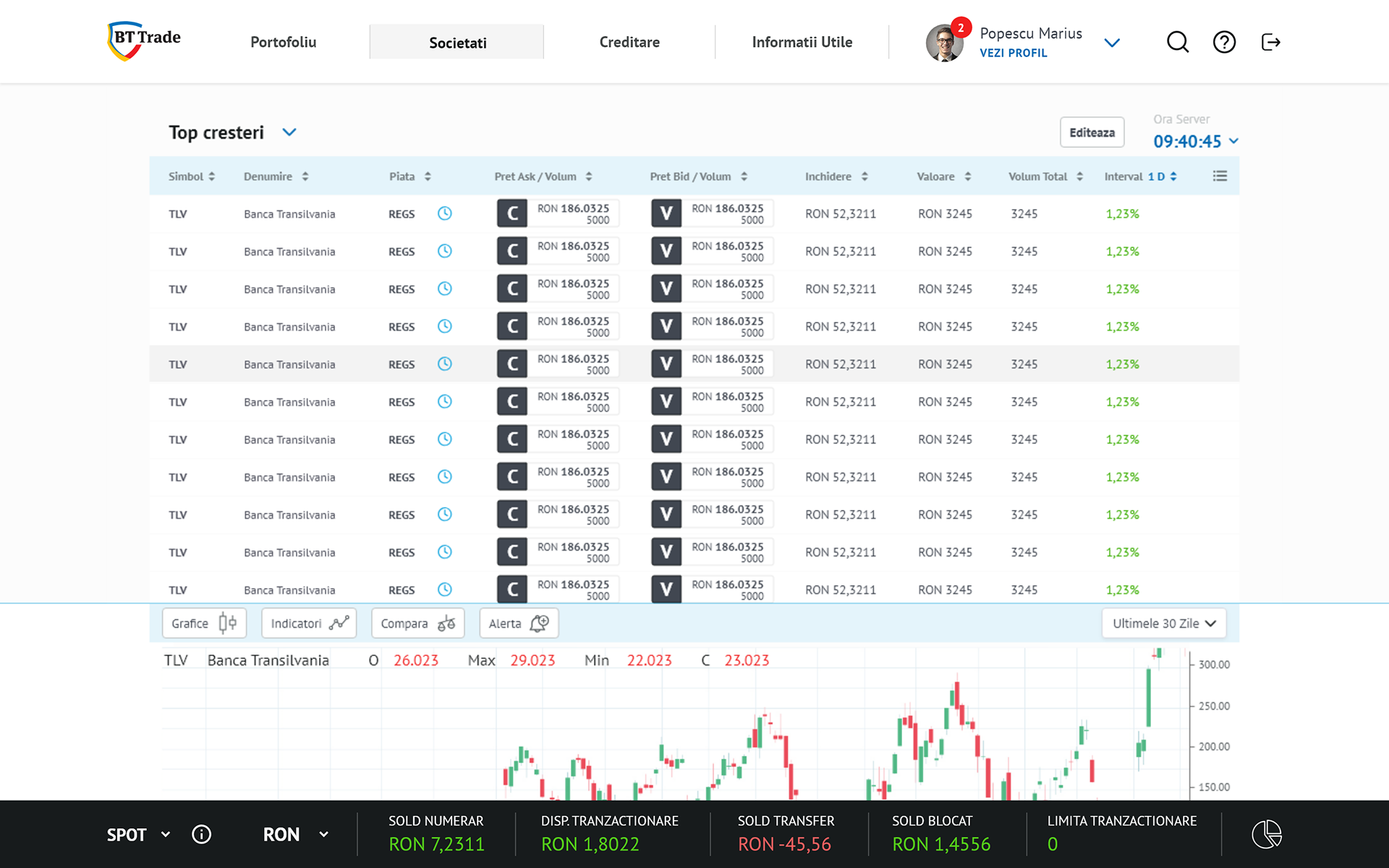Open the help question mark icon
This screenshot has height=868, width=1389.
[1224, 42]
